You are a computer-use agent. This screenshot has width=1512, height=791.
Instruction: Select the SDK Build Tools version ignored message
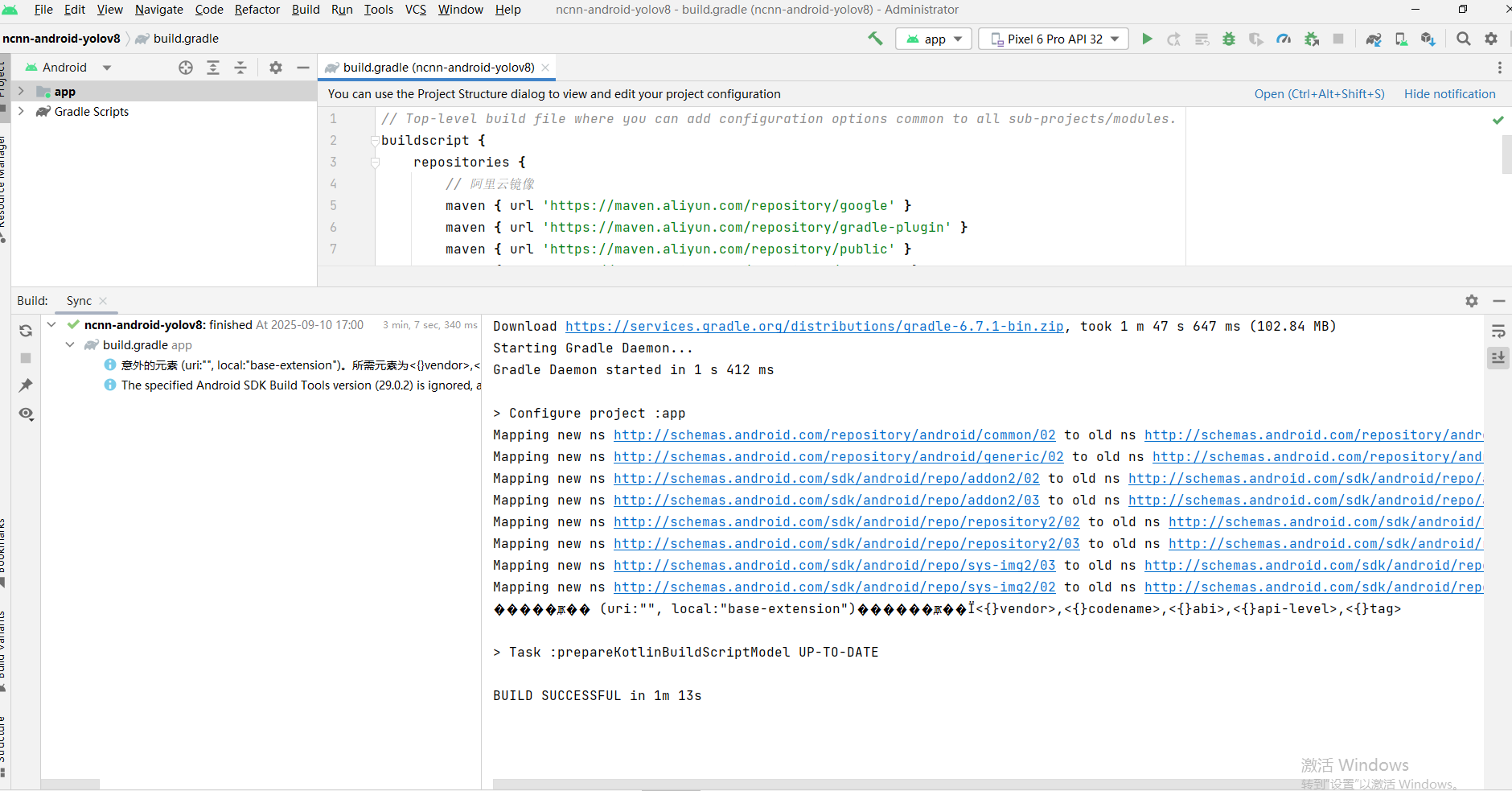coord(291,385)
